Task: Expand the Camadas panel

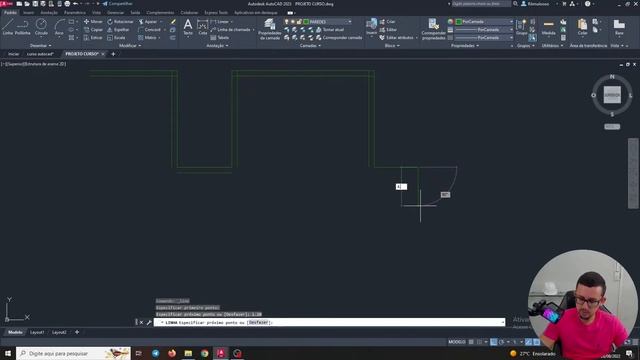Action: pos(310,46)
